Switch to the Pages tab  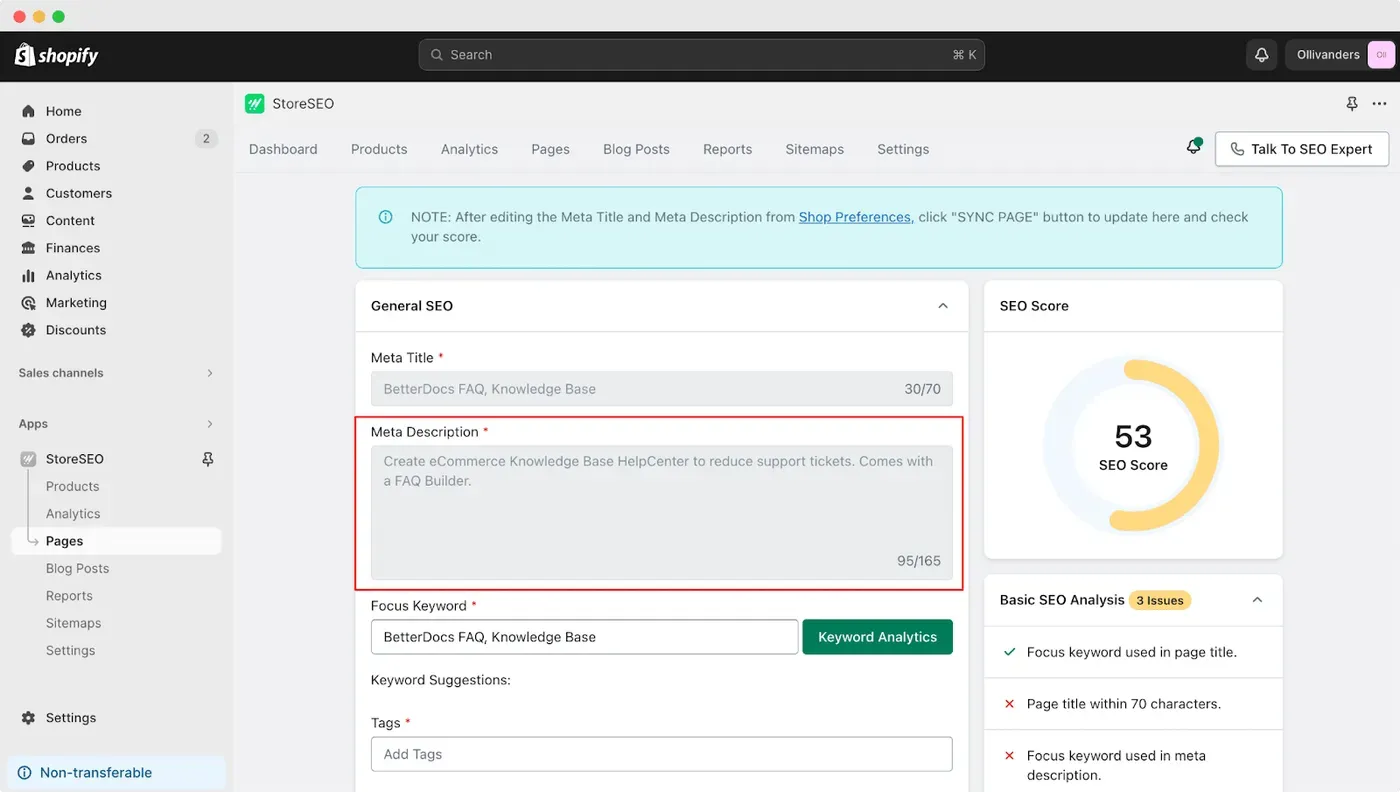[550, 149]
